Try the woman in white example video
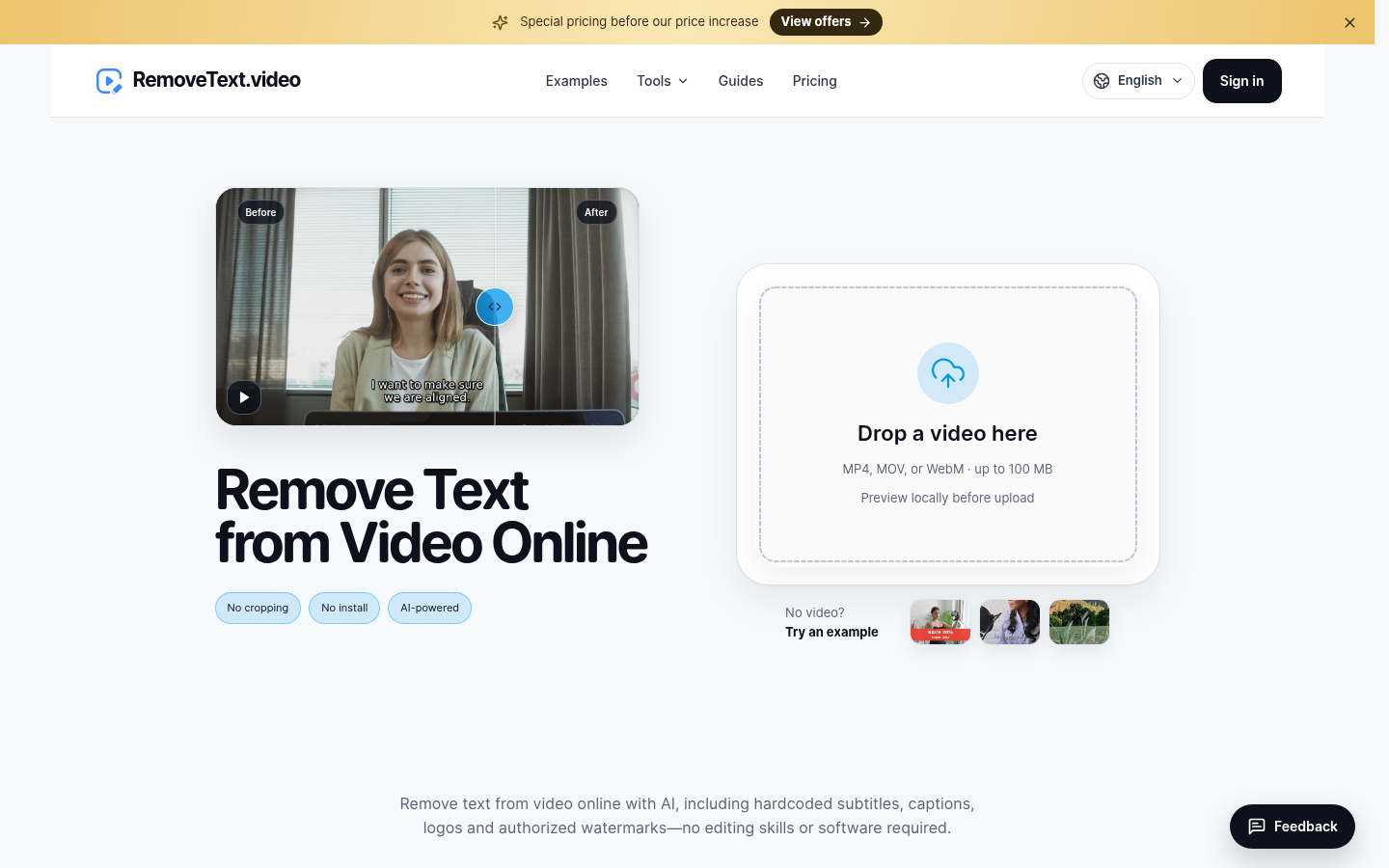Image resolution: width=1389 pixels, height=868 pixels. (1010, 622)
